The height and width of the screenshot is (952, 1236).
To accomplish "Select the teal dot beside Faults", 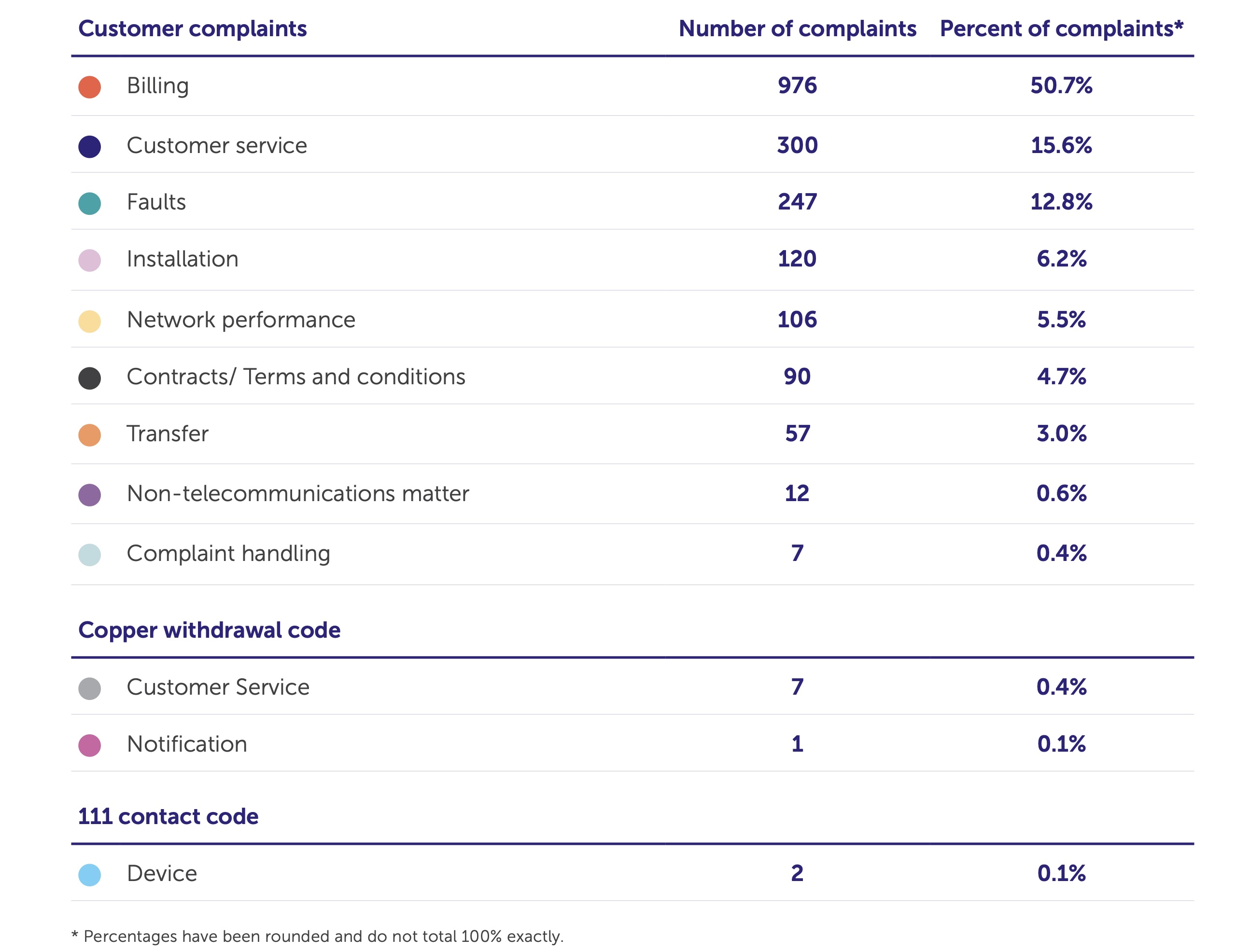I will [89, 203].
